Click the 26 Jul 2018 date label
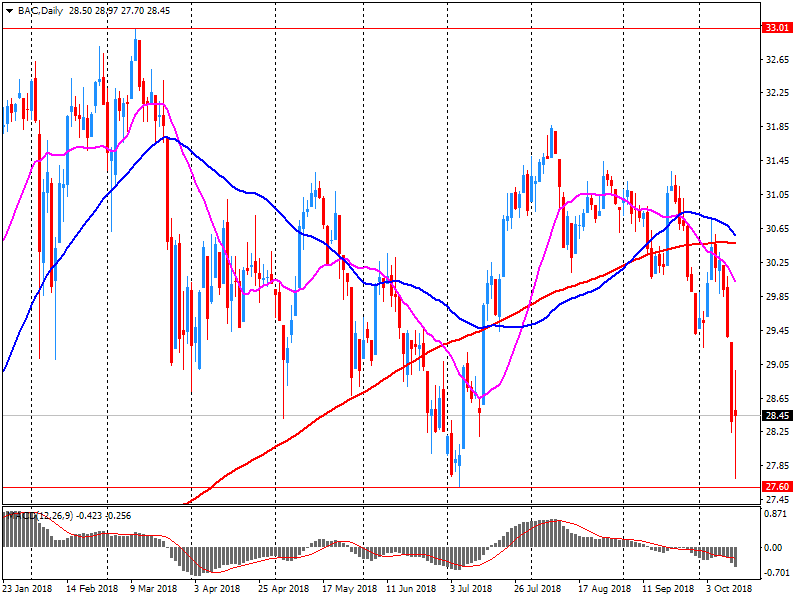800x600 pixels. [x=538, y=589]
